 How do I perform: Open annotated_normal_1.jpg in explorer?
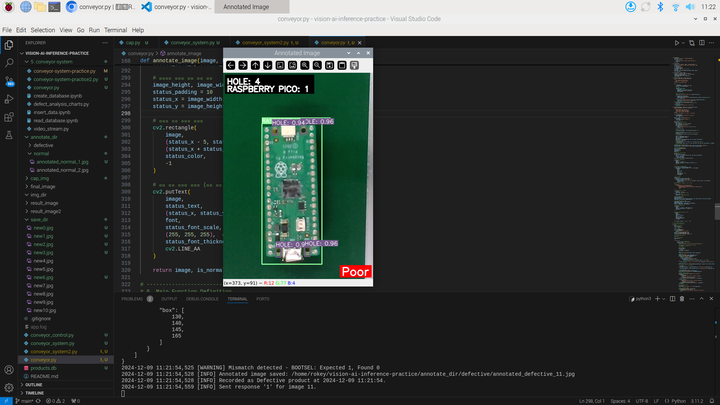(62, 162)
